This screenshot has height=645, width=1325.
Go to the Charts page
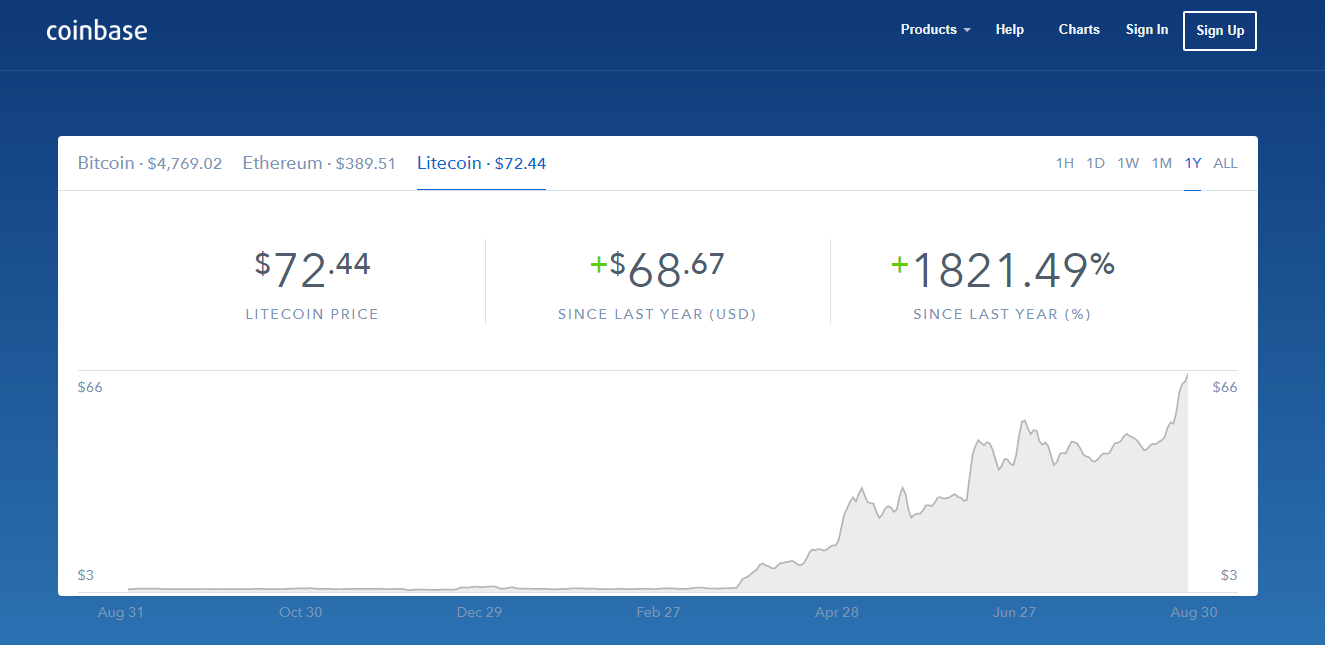tap(1079, 30)
